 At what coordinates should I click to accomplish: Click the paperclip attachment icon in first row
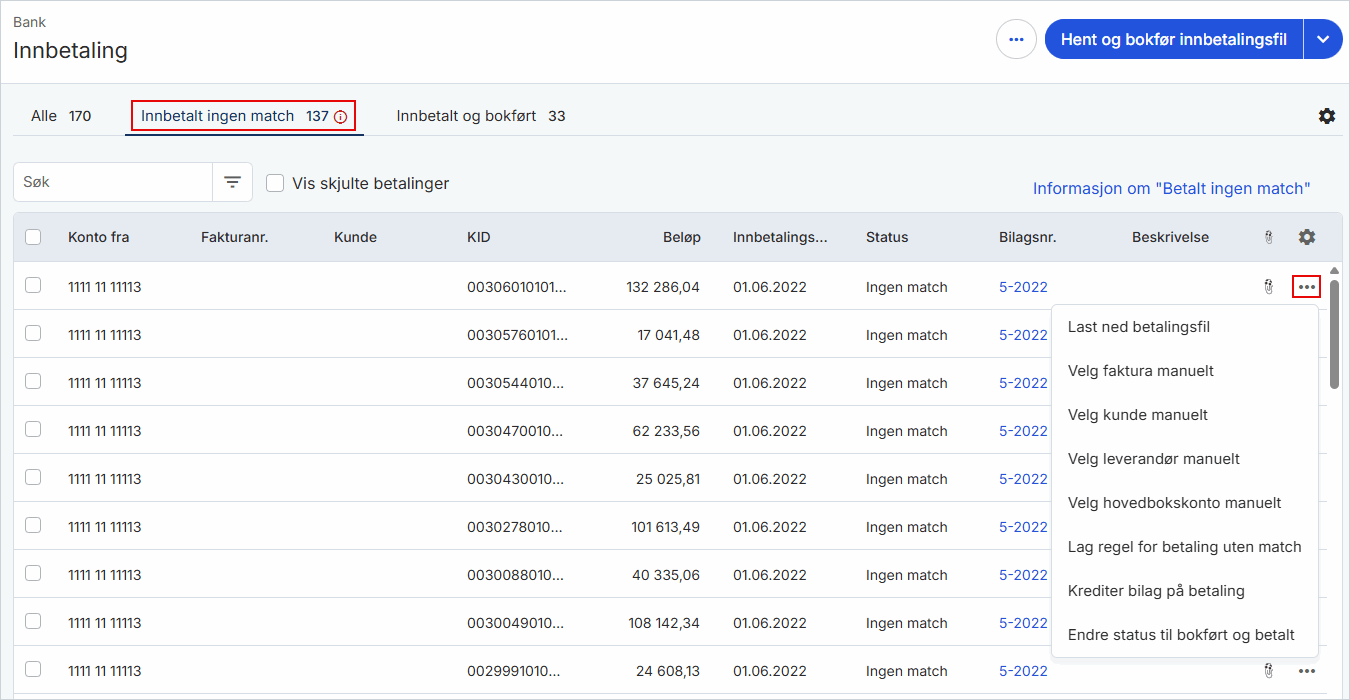point(1268,287)
